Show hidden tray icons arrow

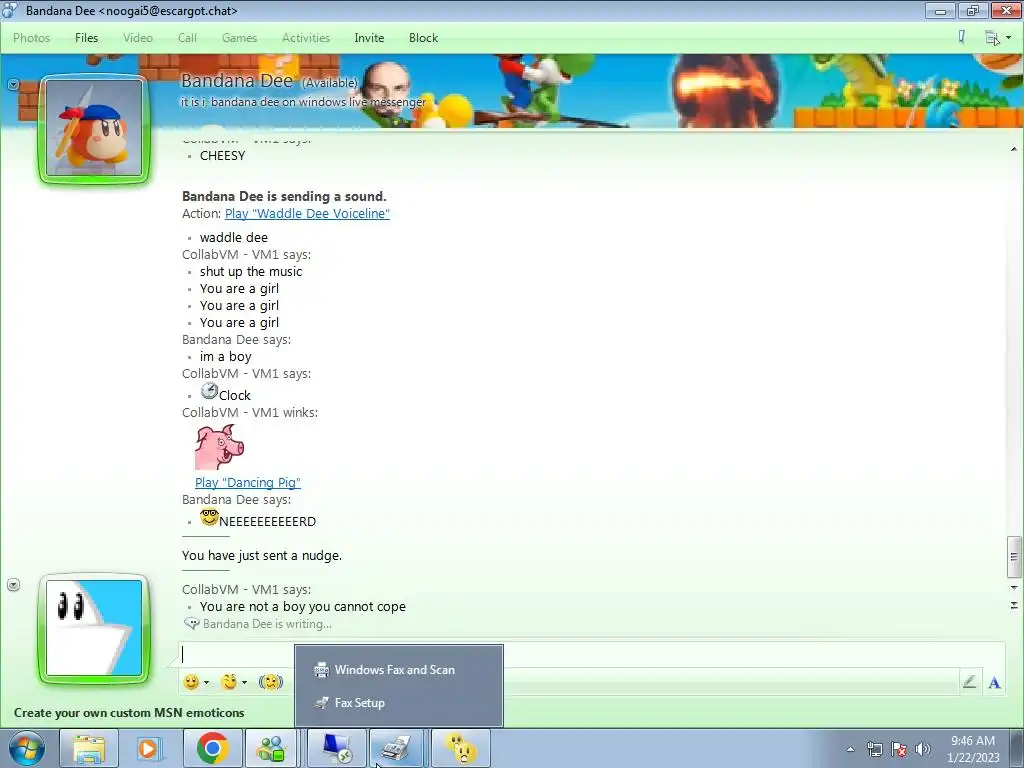coord(850,749)
